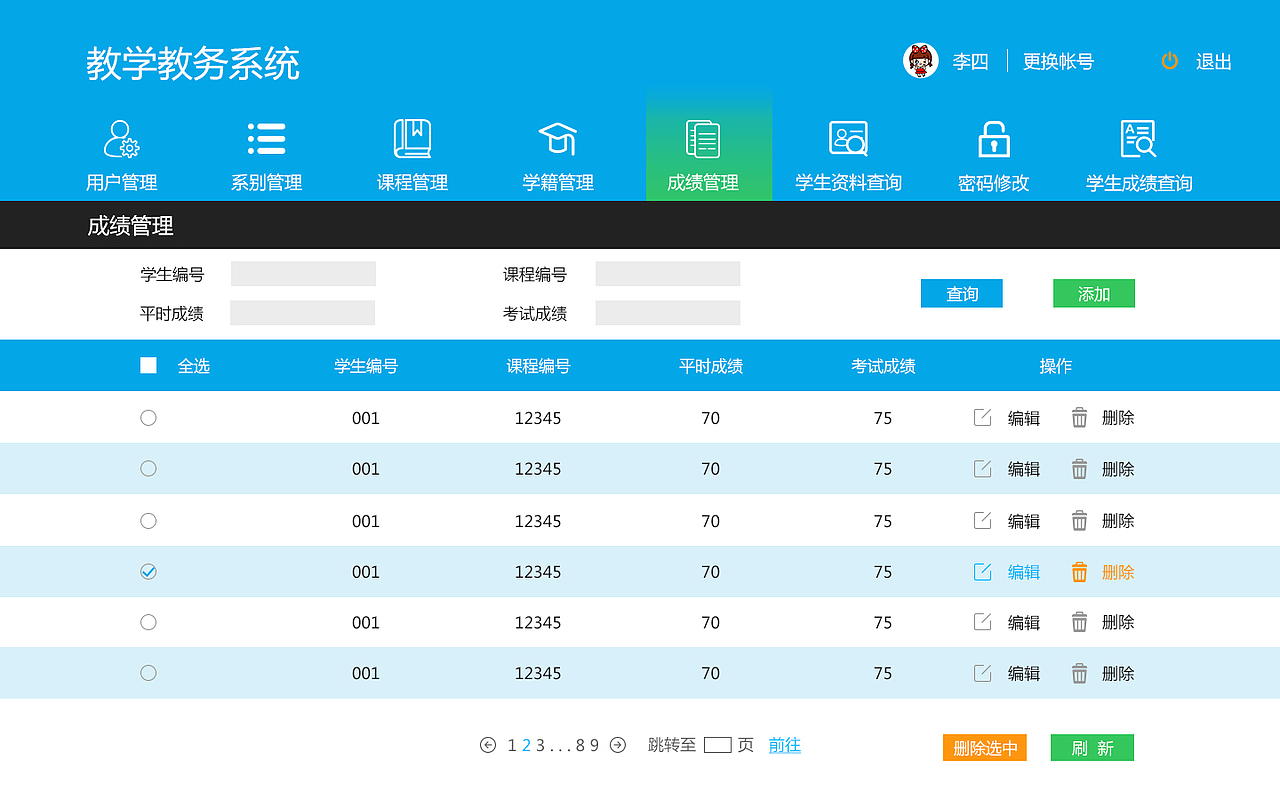Toggle the 全选 select-all checkbox
This screenshot has width=1280, height=800.
[x=148, y=365]
